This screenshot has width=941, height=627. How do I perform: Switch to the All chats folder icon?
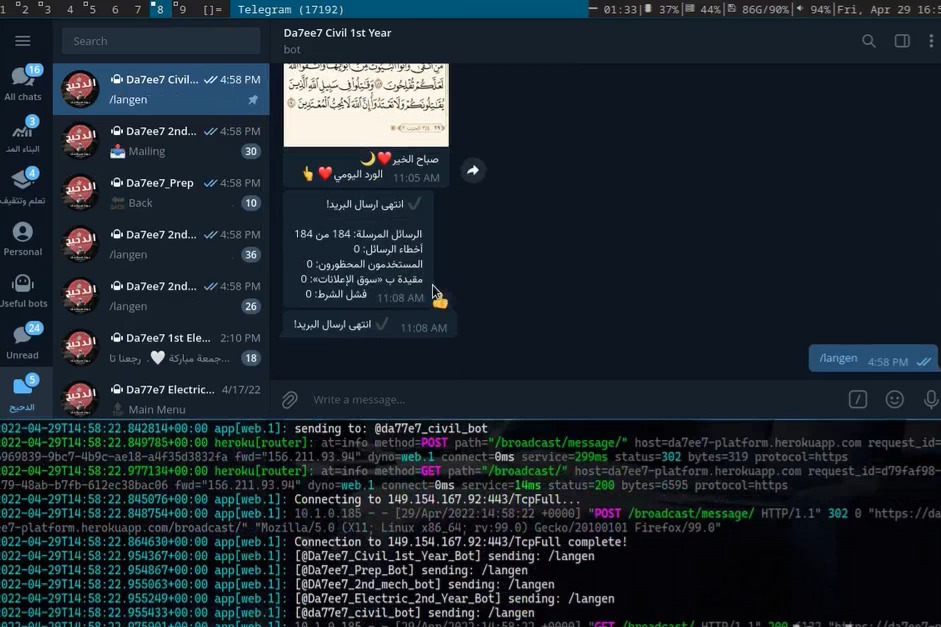22,76
